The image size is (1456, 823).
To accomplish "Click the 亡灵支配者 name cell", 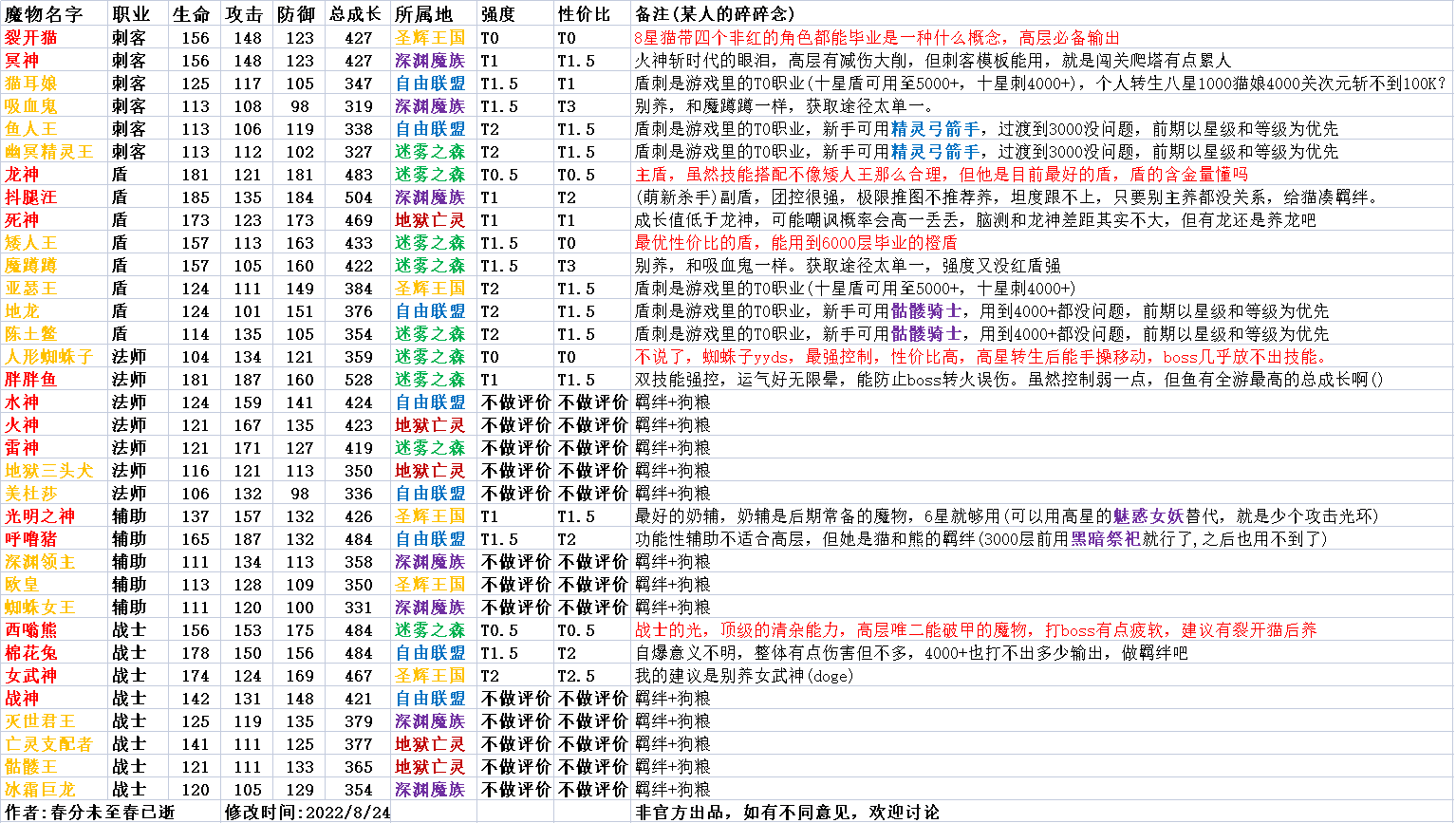I will coord(49,744).
